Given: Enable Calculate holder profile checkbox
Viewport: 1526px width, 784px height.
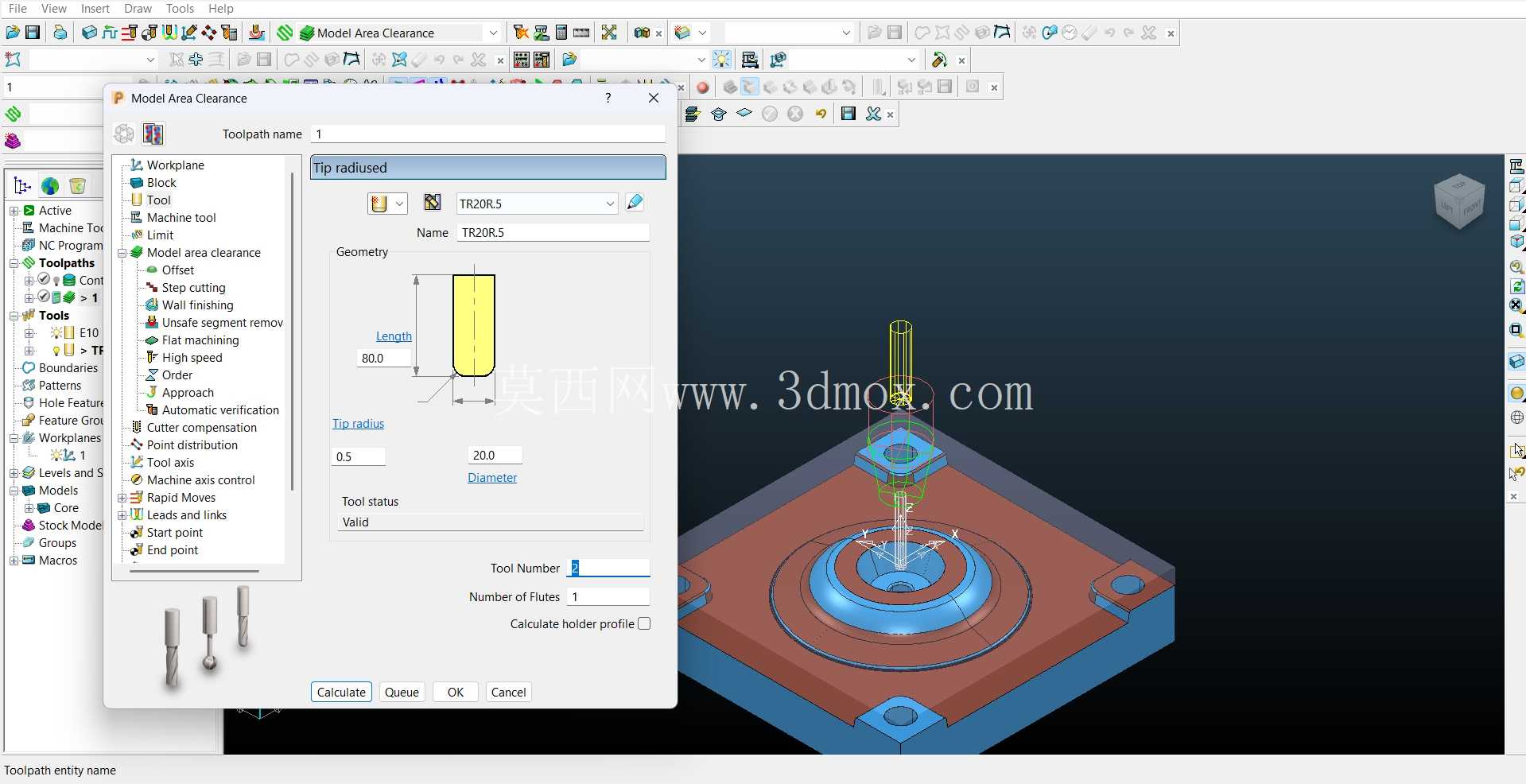Looking at the screenshot, I should [644, 623].
